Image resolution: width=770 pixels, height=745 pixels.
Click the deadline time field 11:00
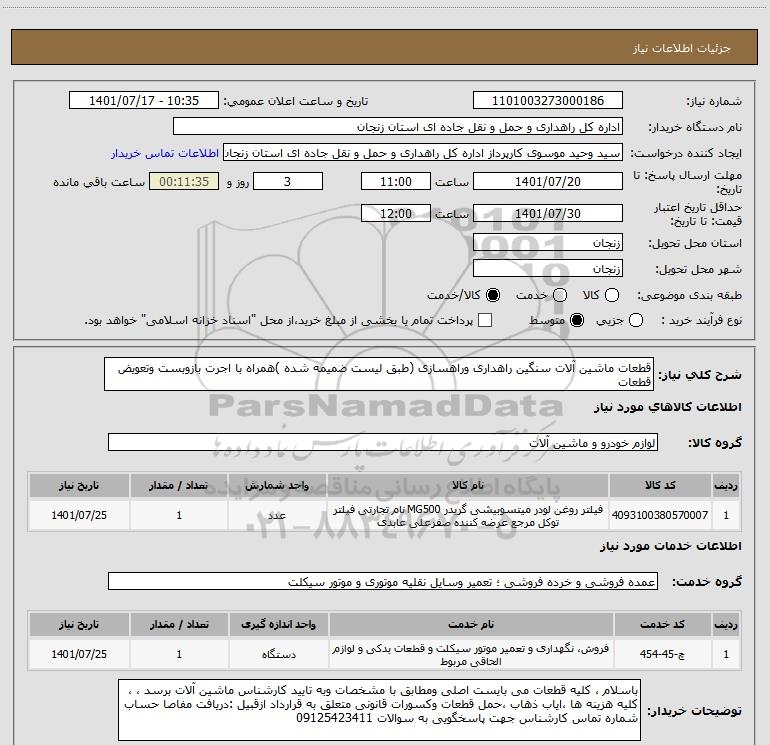396,181
